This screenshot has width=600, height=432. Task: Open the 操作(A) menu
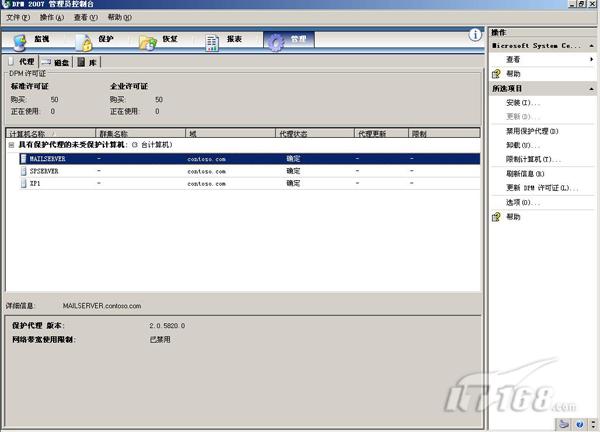52,17
